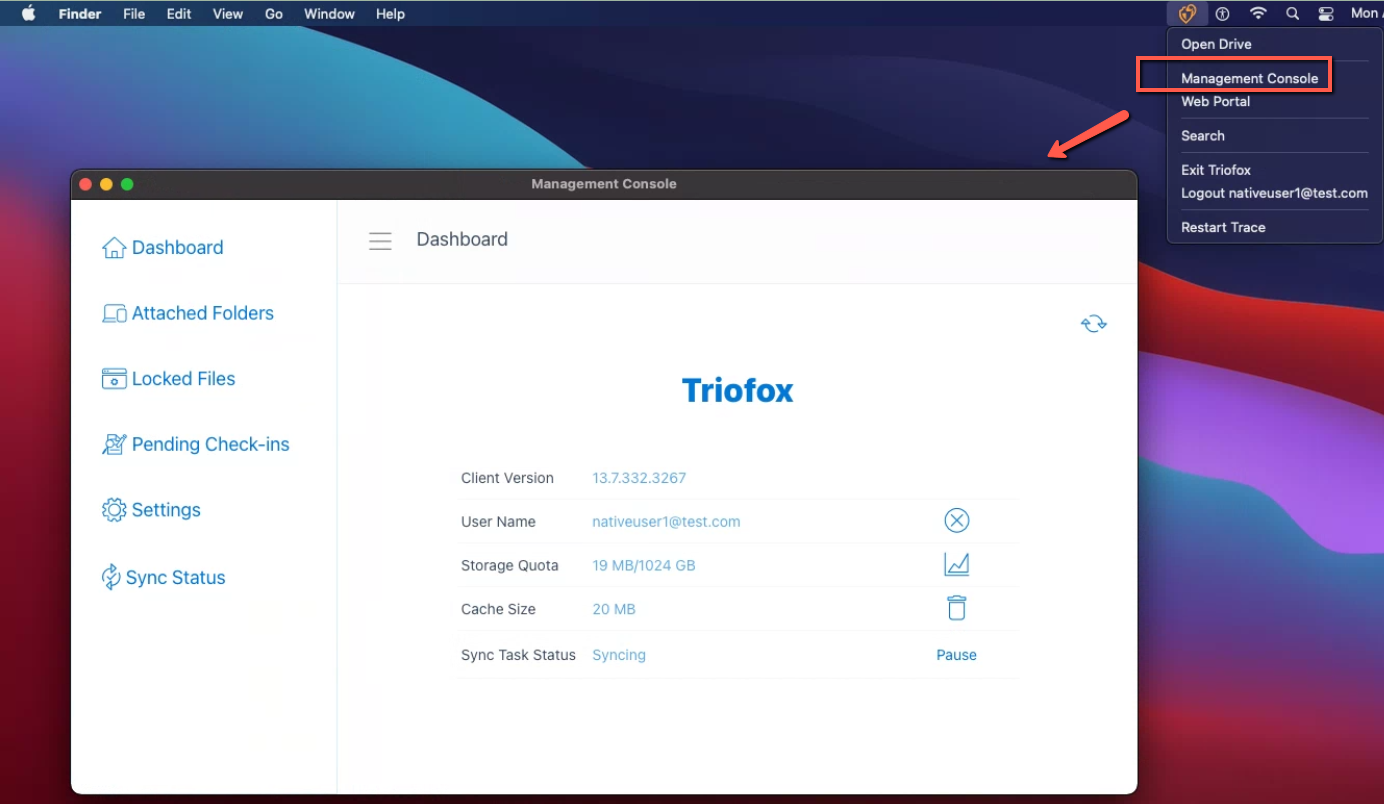Clear cache using the trash icon

pos(957,608)
